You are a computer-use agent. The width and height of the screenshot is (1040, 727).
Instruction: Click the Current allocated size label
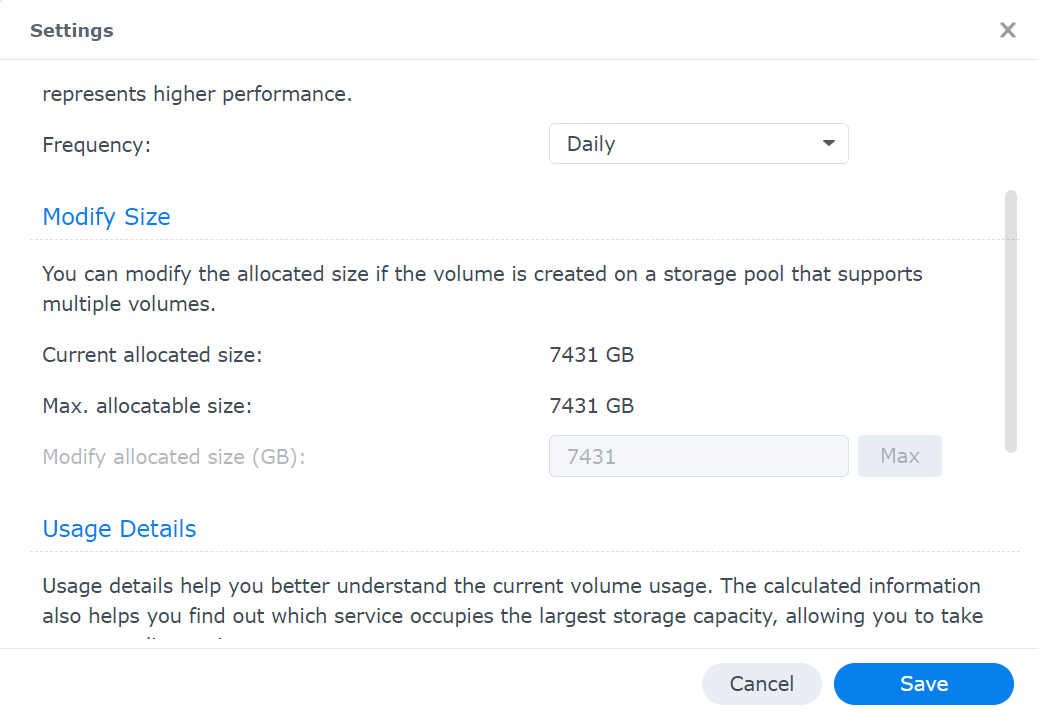tap(153, 355)
